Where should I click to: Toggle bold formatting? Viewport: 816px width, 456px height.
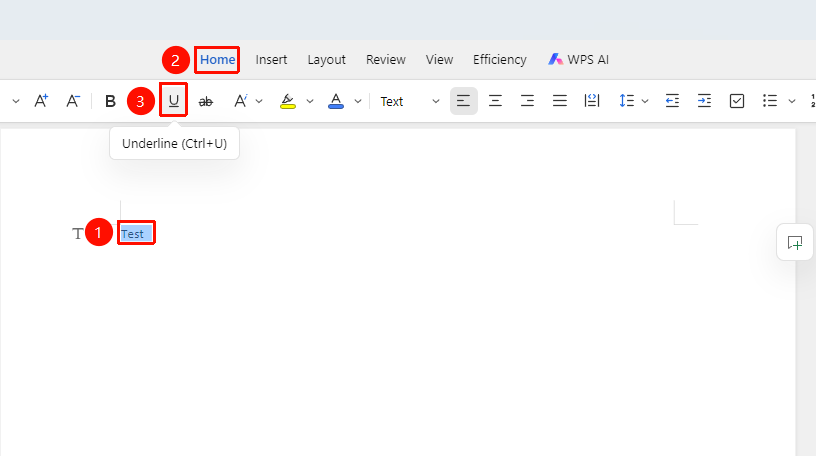(110, 101)
